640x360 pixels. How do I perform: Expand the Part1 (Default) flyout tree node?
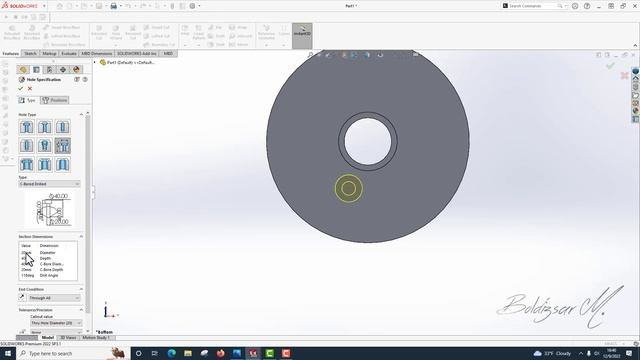95,62
